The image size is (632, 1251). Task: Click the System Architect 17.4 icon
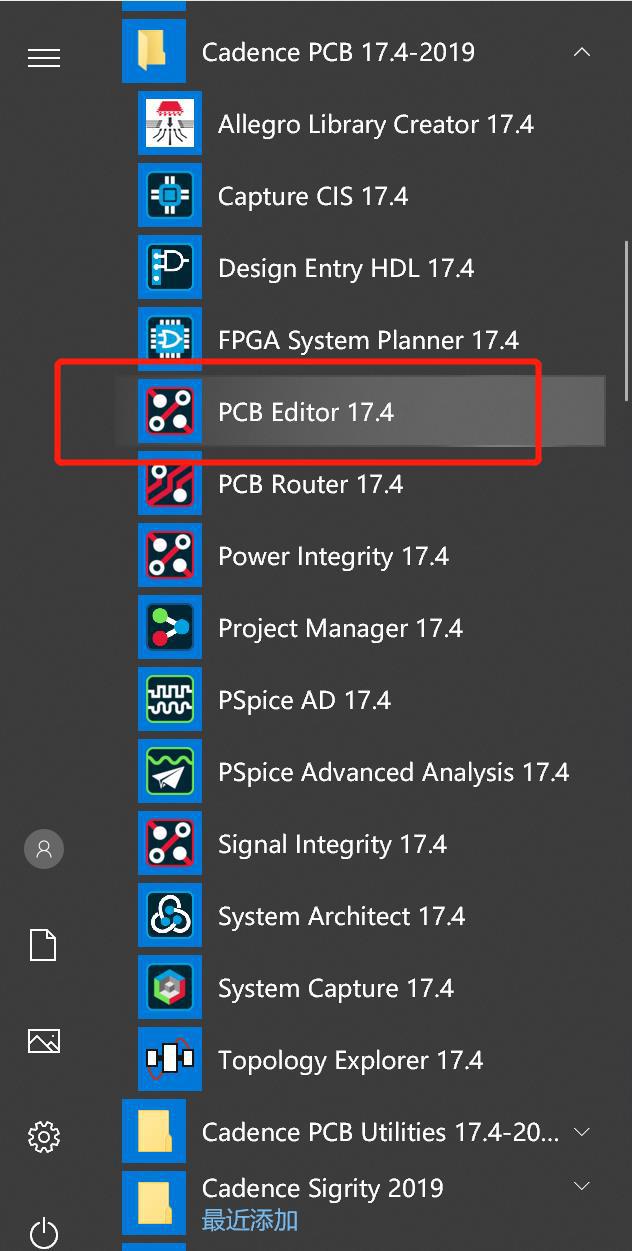point(170,916)
